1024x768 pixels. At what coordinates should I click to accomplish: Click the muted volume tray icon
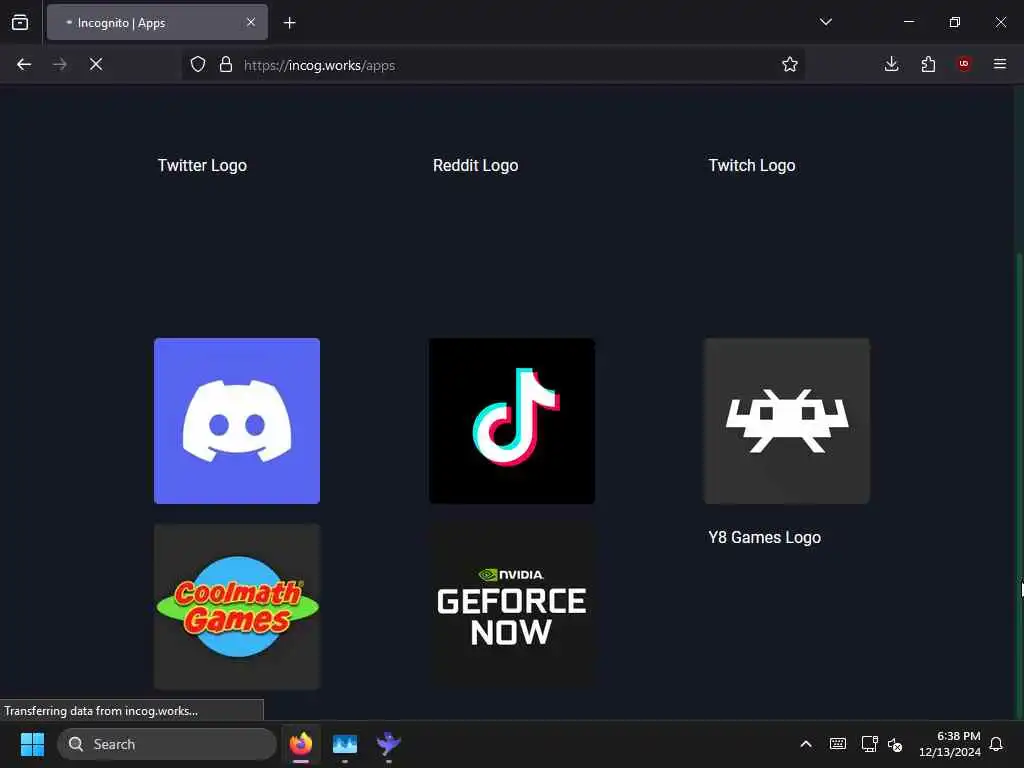coord(895,744)
